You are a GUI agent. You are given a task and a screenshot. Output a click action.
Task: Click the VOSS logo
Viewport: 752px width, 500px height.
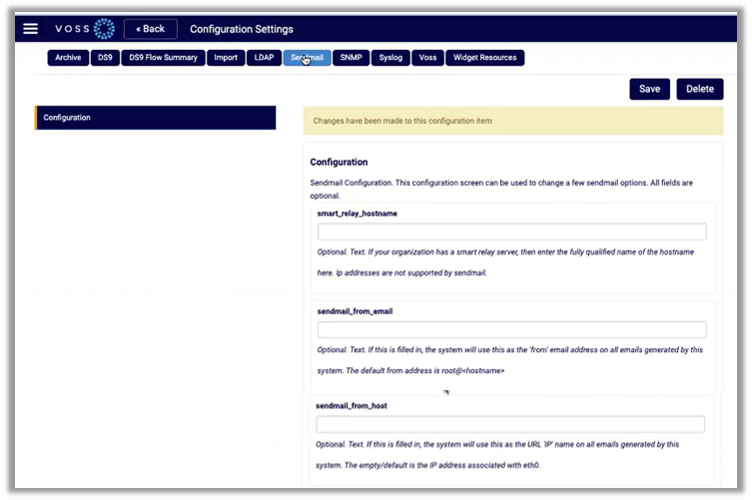(x=85, y=29)
